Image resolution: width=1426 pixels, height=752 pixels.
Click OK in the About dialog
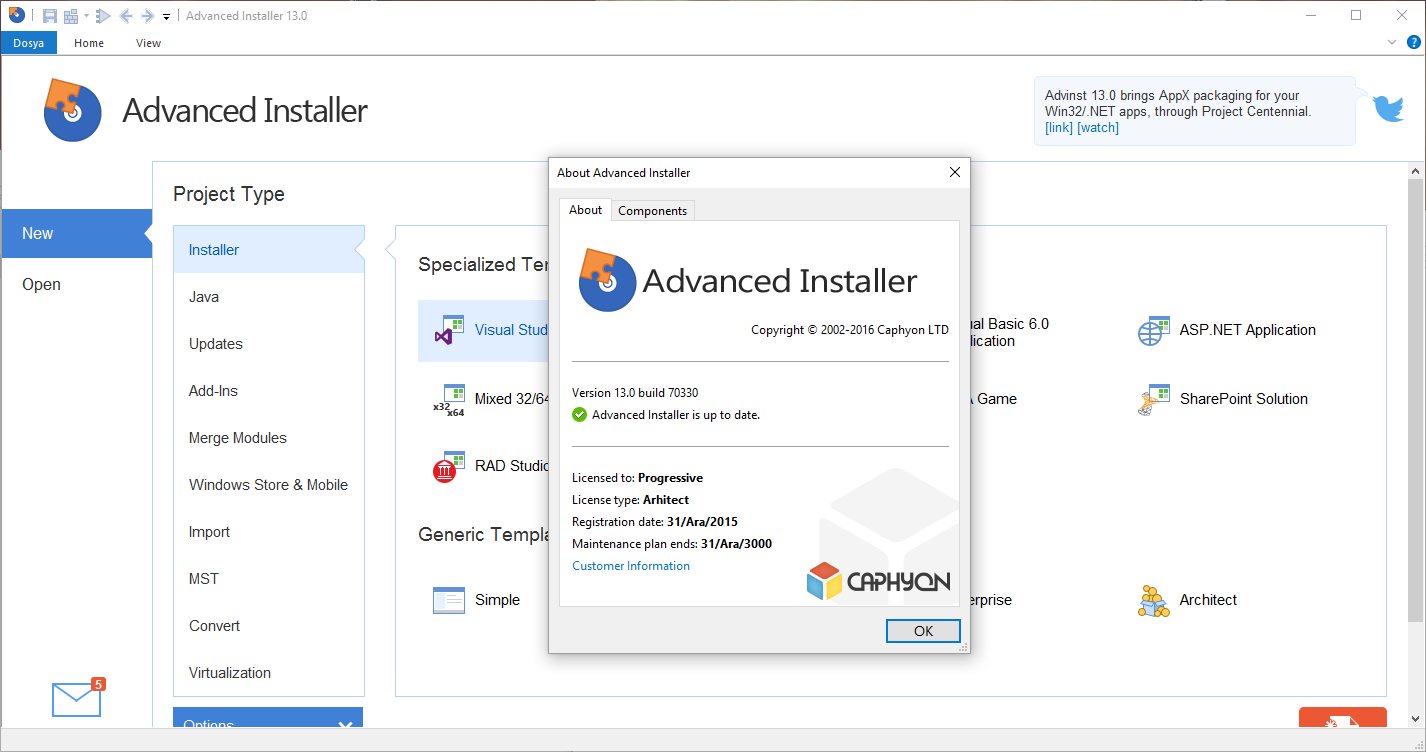[x=923, y=631]
